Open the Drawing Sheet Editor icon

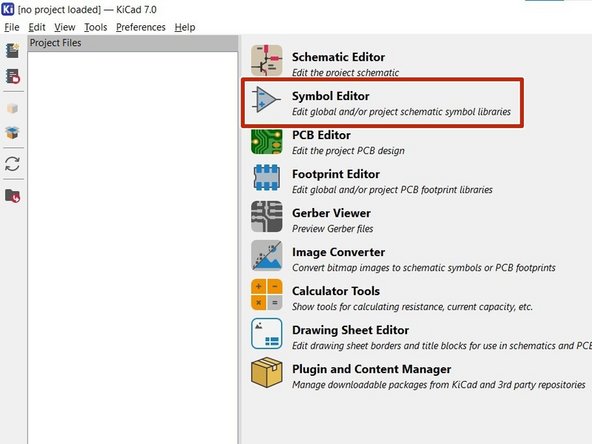tap(267, 333)
